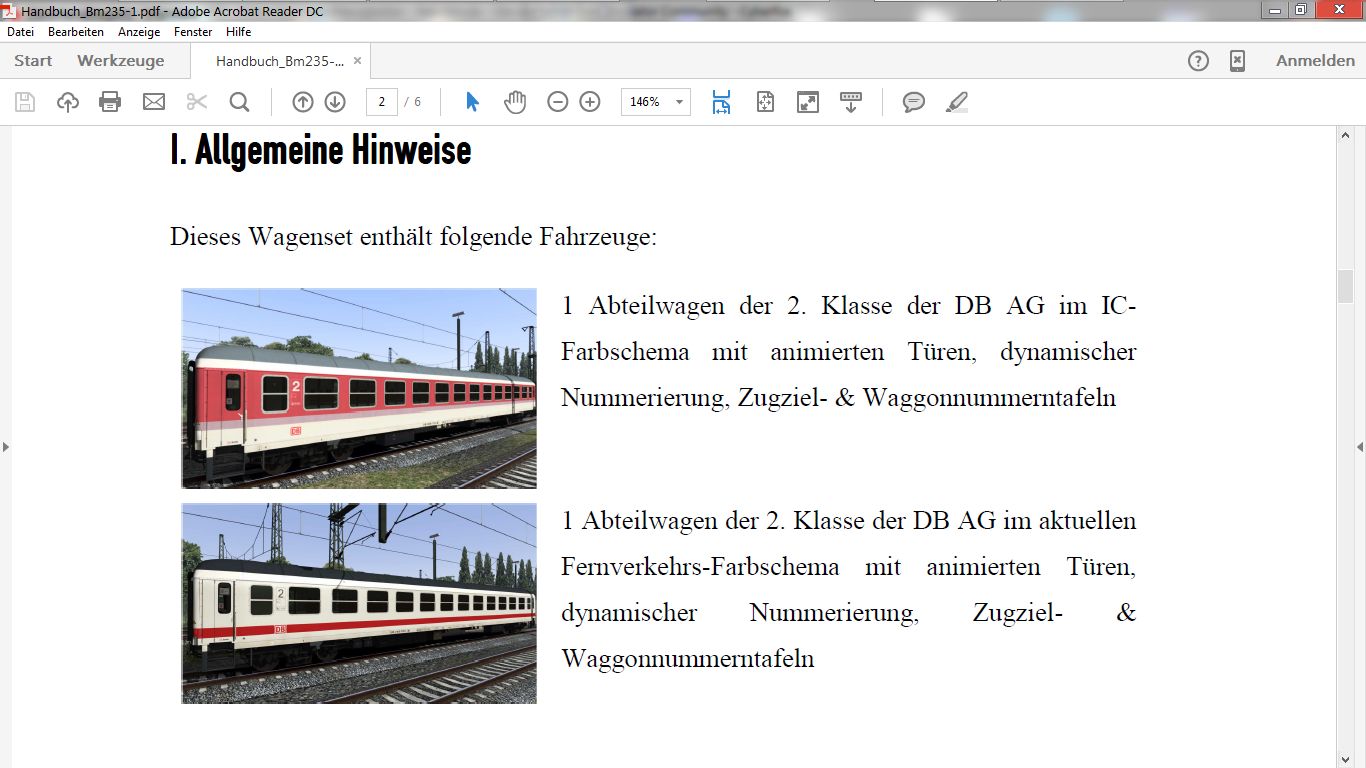
Task: Click the heading 'I. Allgemeine Hinweise'
Action: [321, 151]
